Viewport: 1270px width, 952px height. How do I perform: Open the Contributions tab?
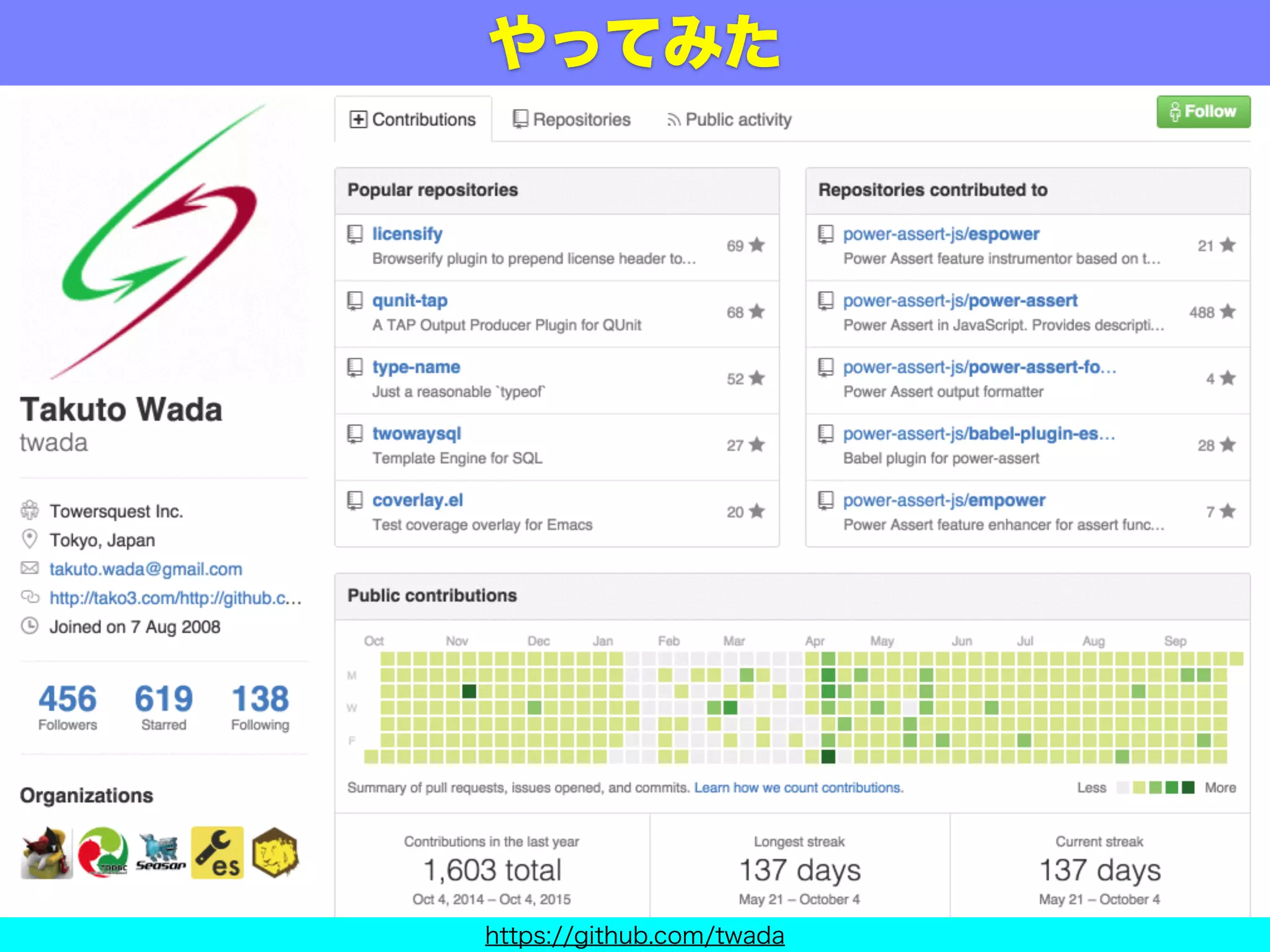pos(413,119)
